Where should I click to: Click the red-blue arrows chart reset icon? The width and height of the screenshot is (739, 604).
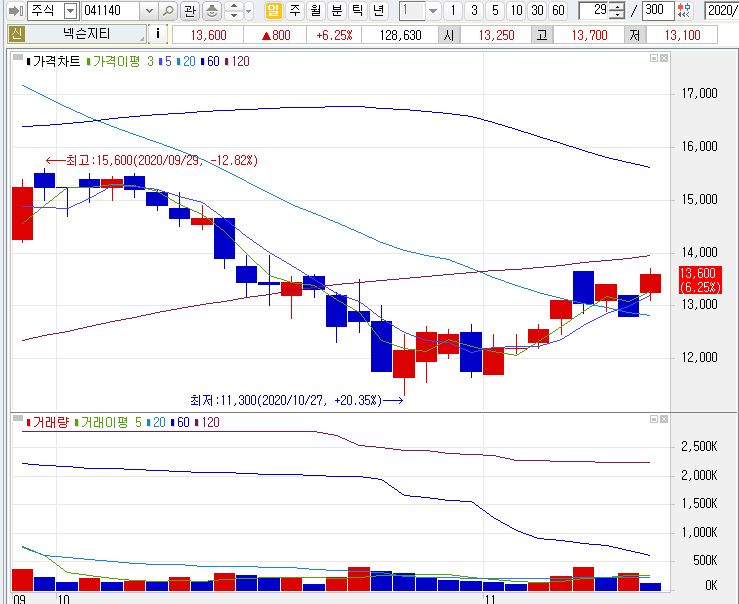click(x=684, y=10)
